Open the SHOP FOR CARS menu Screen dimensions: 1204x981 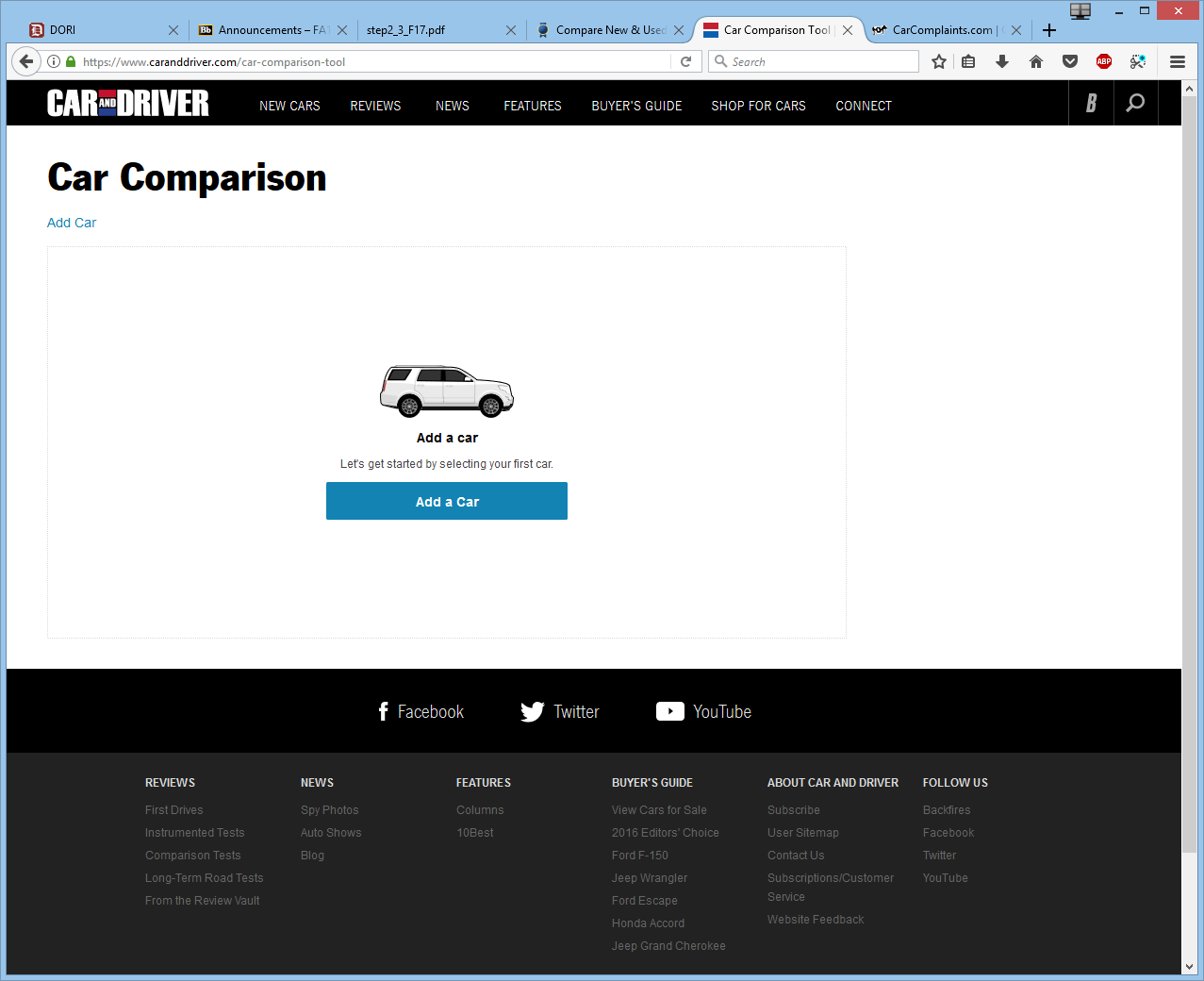pos(758,106)
